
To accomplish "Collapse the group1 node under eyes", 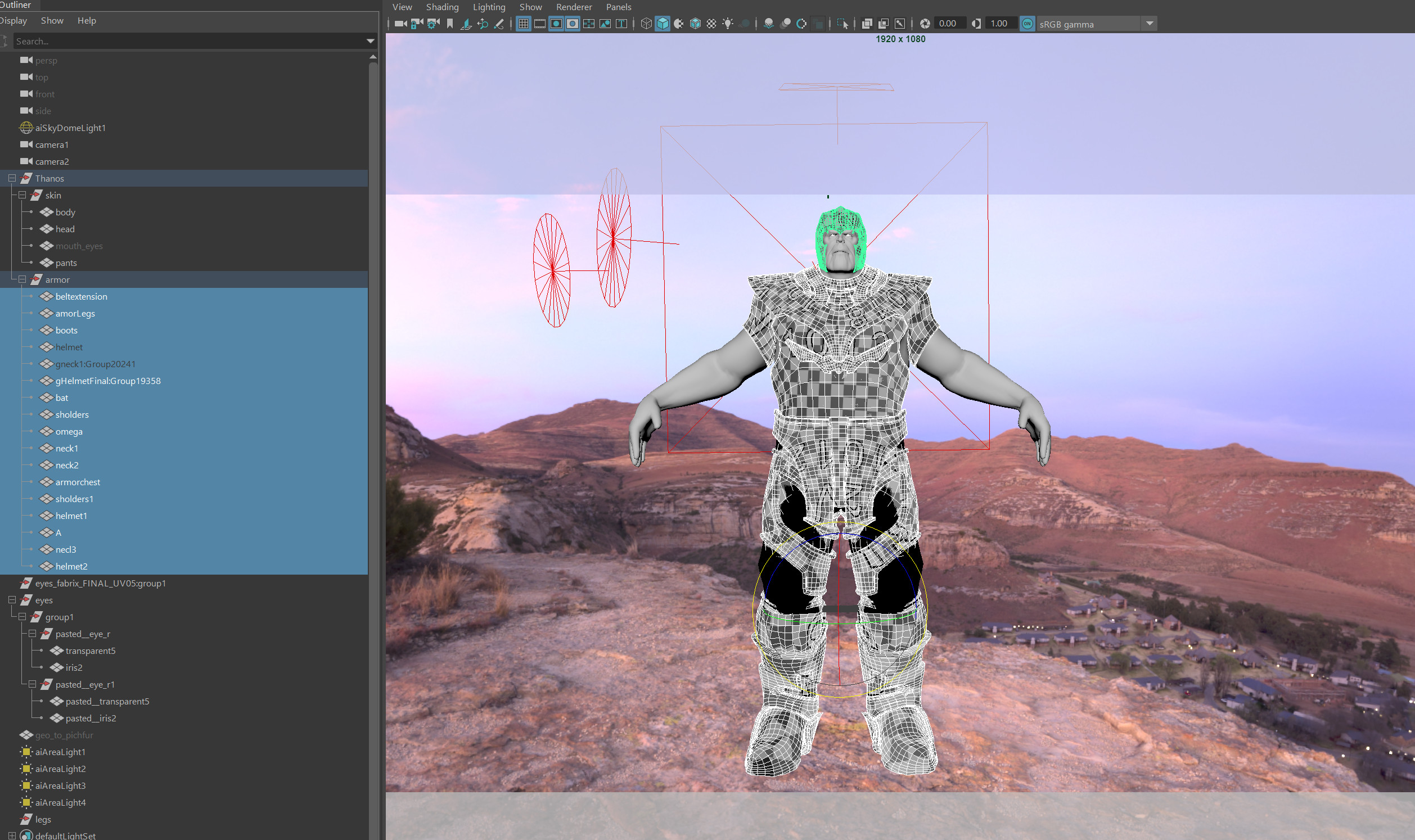I will 22,616.
